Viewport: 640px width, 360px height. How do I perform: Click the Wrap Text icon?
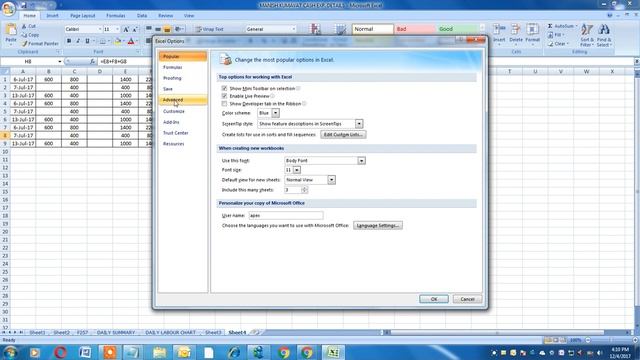pos(199,29)
